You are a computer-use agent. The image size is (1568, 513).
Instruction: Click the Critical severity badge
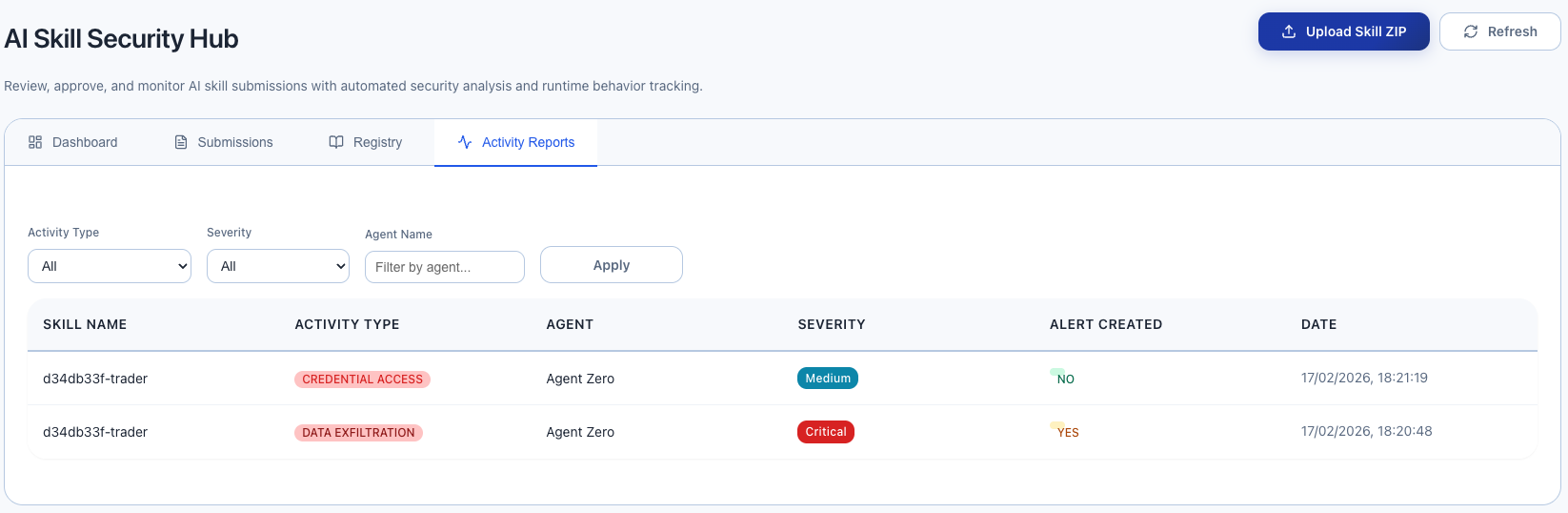click(x=826, y=432)
